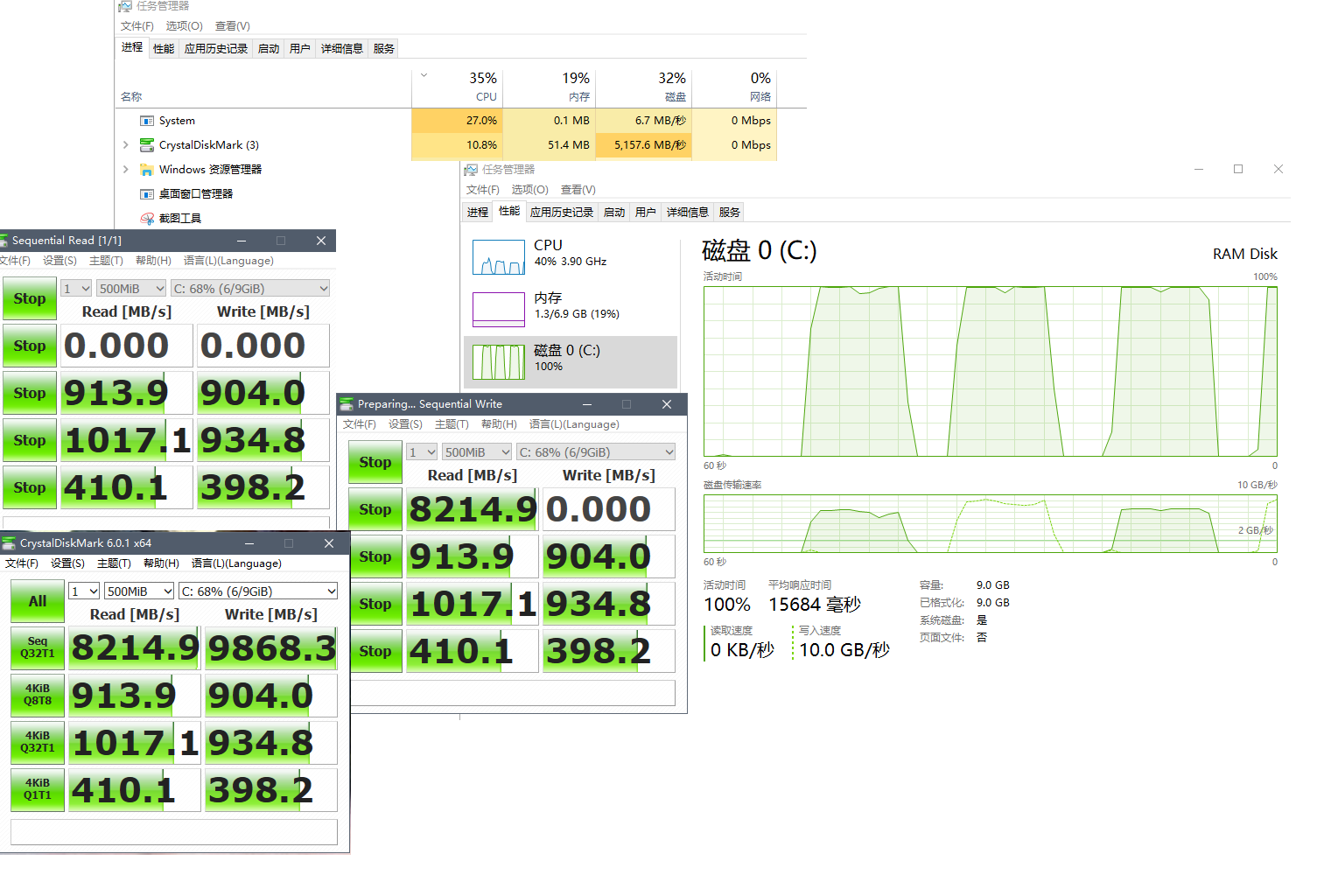
Task: Open drive C: dropdown in Sequential Write window
Action: [596, 452]
